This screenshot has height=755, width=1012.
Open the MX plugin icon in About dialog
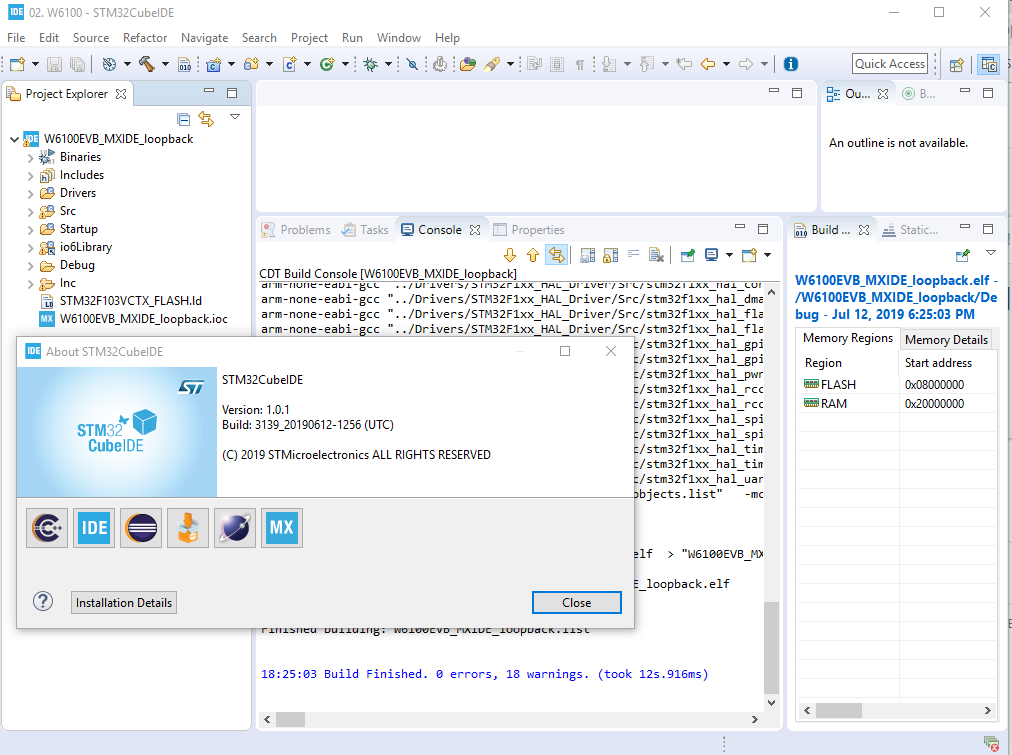(x=282, y=528)
